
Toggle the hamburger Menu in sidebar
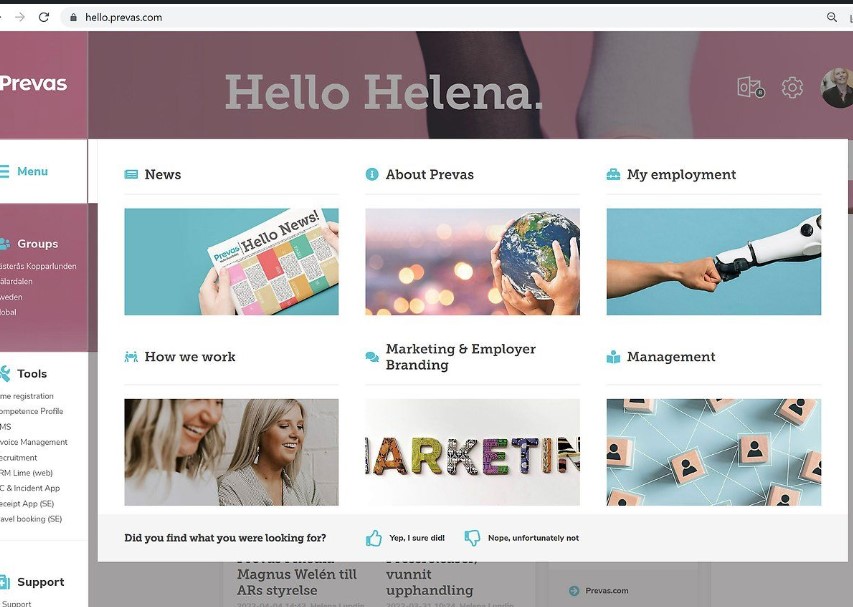(x=24, y=171)
